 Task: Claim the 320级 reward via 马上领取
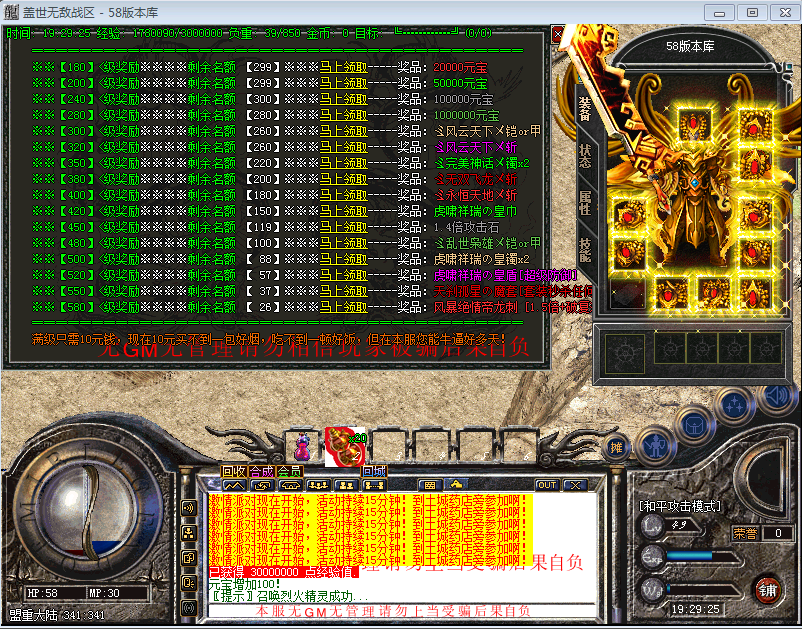click(x=344, y=147)
